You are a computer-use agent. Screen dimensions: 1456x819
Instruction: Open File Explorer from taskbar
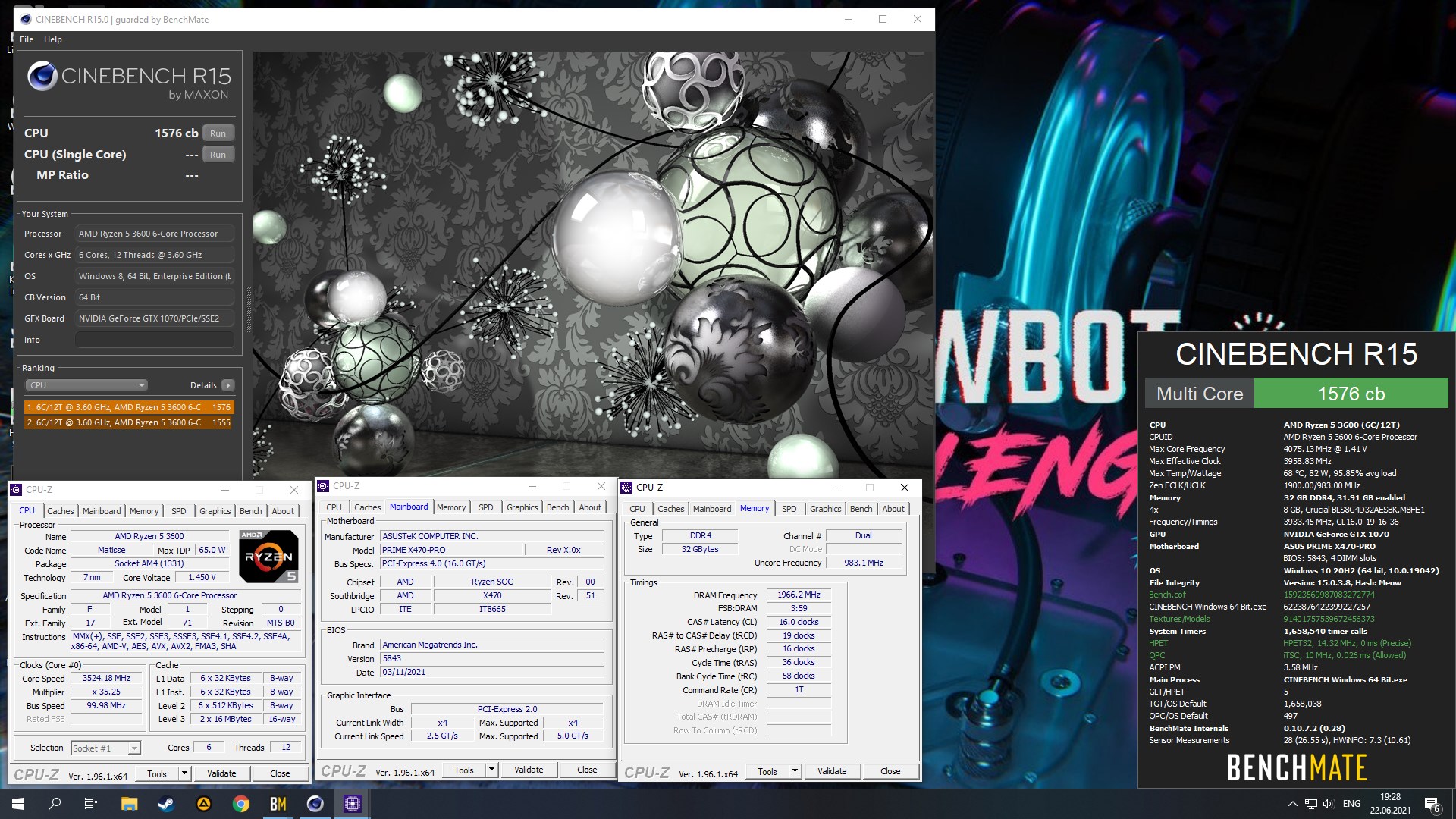coord(129,804)
